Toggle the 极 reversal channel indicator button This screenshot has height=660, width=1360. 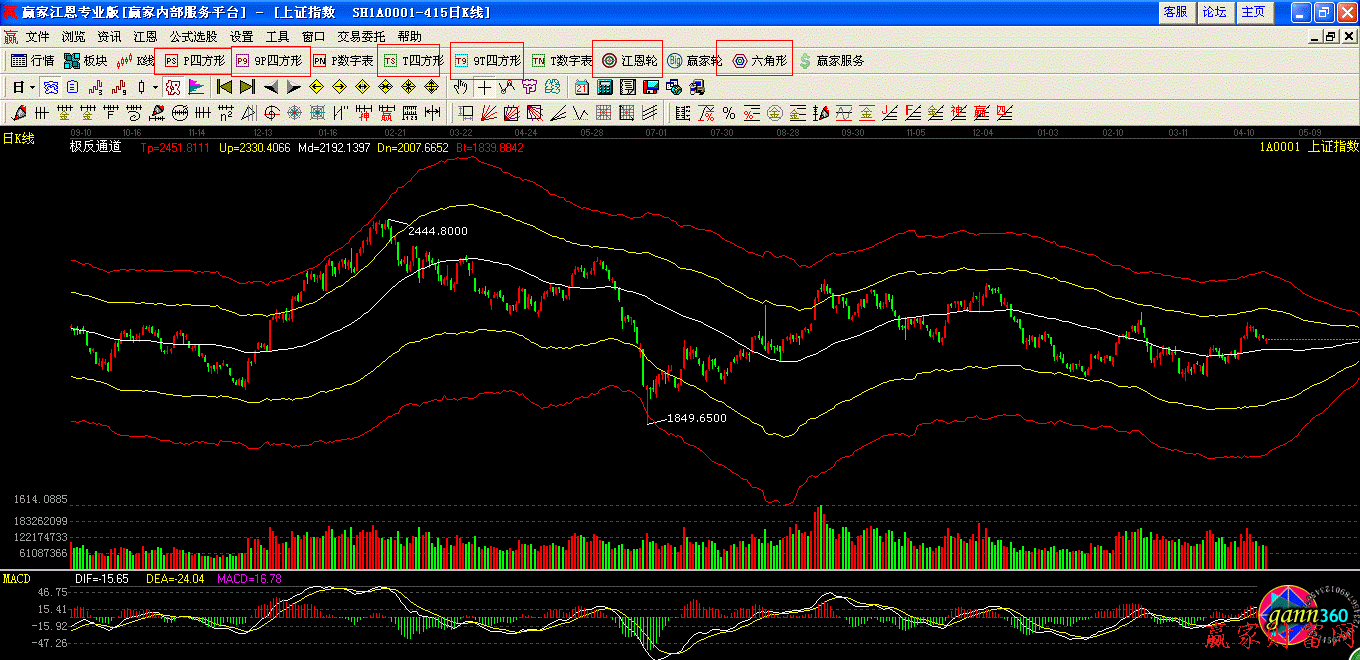(172, 87)
